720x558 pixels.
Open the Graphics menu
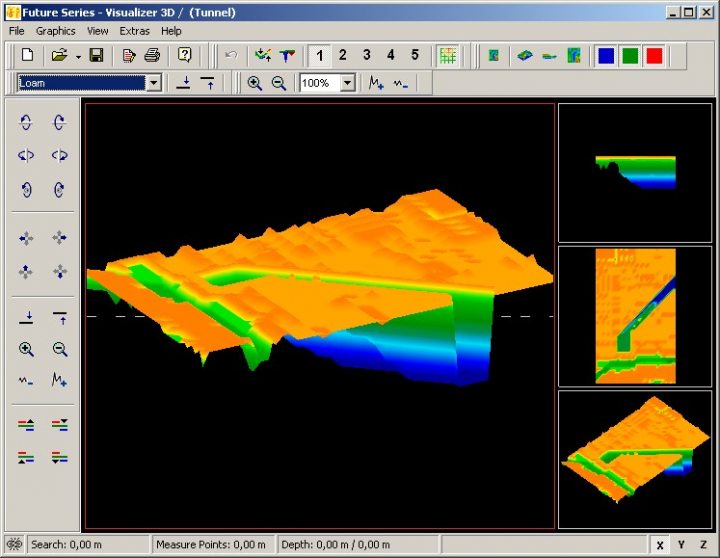(x=56, y=31)
